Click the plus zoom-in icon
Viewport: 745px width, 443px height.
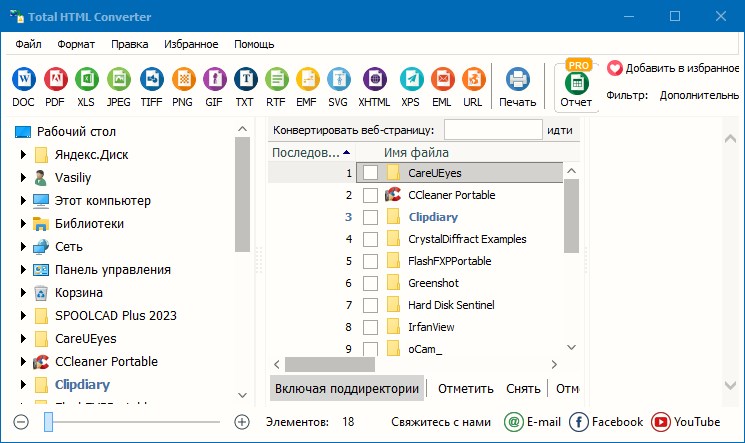tap(242, 422)
